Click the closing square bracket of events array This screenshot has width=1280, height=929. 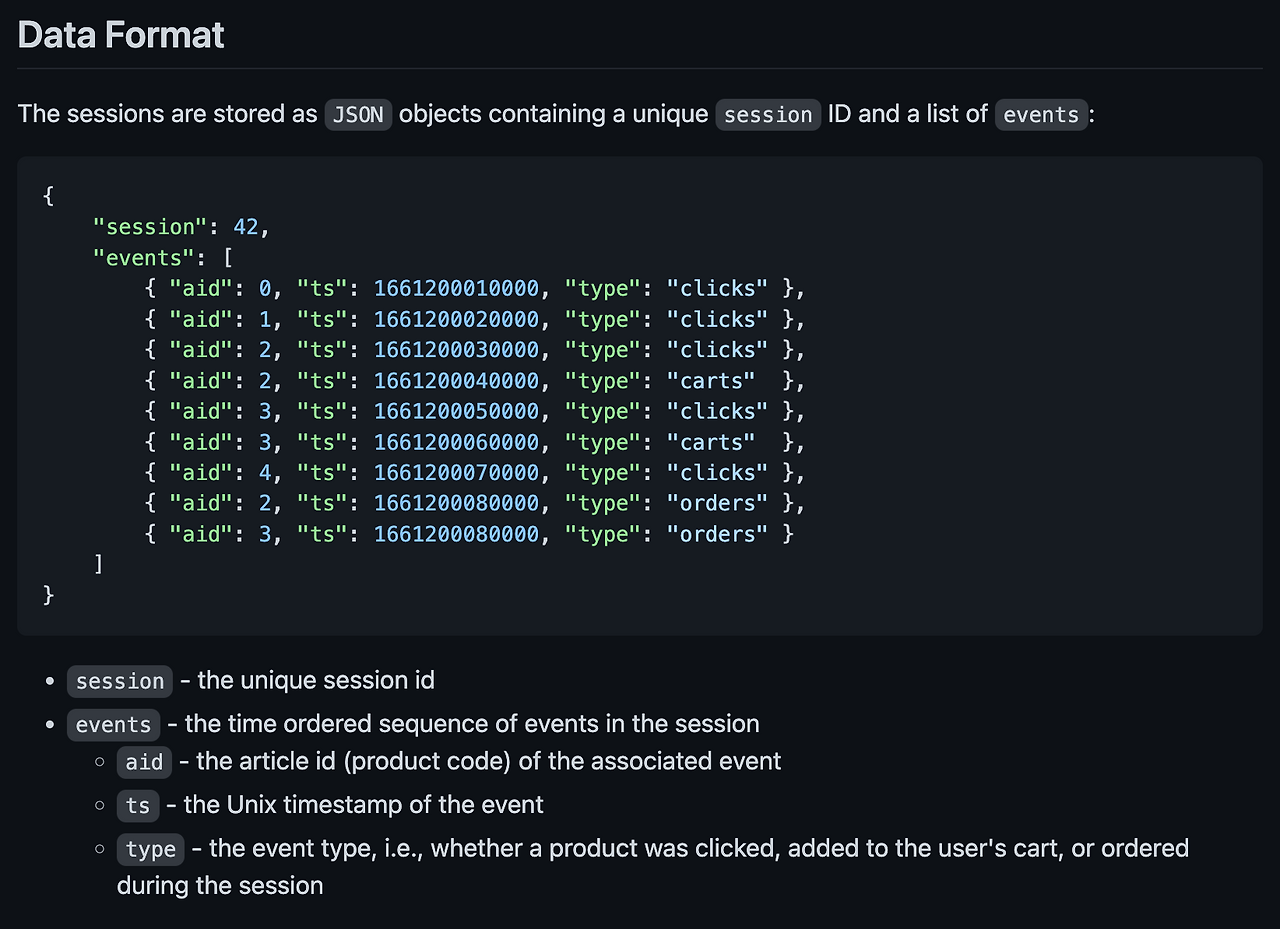point(98,565)
